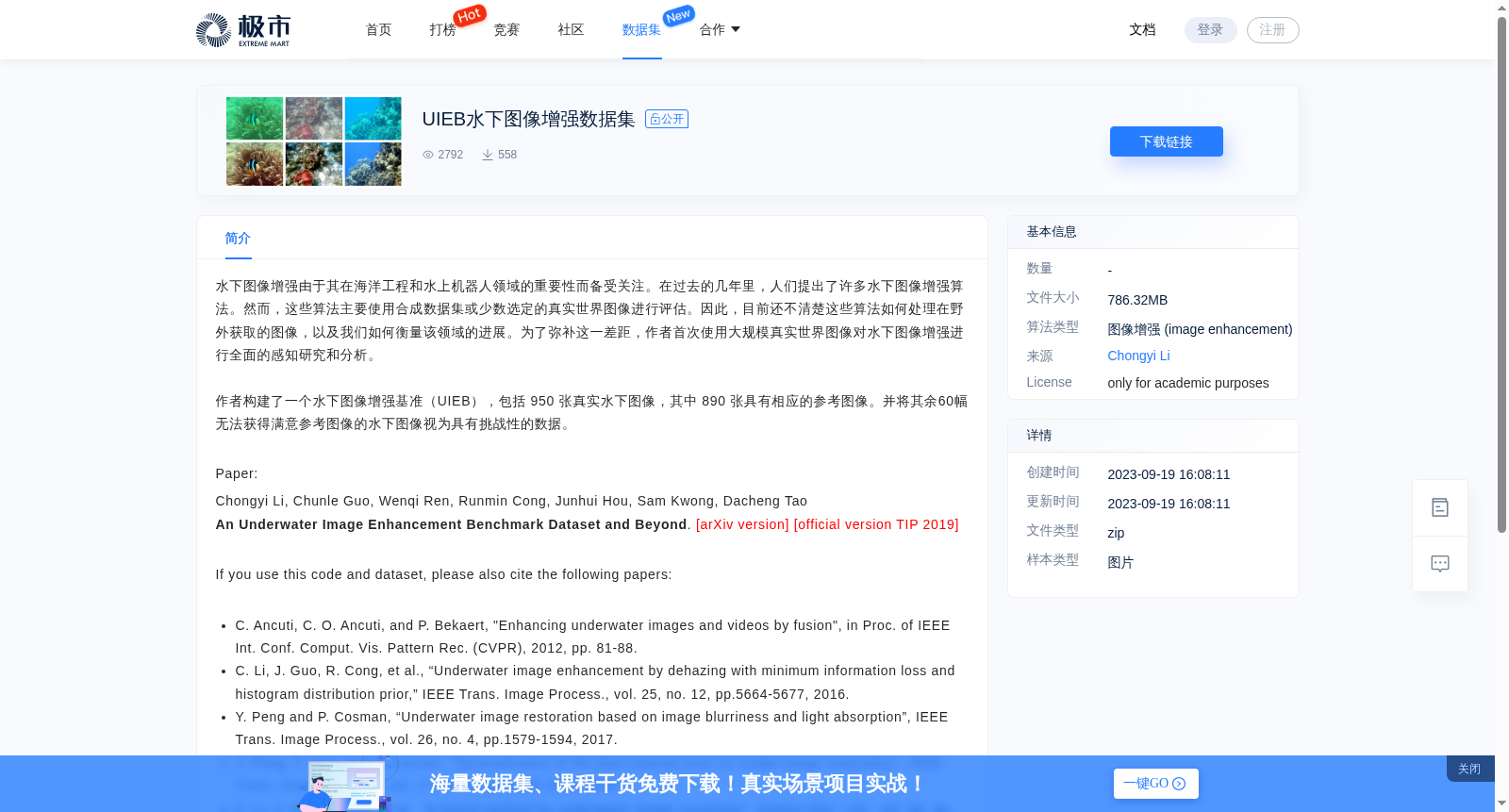Select the 简介 introduction tab
1509x812 pixels.
(238, 239)
